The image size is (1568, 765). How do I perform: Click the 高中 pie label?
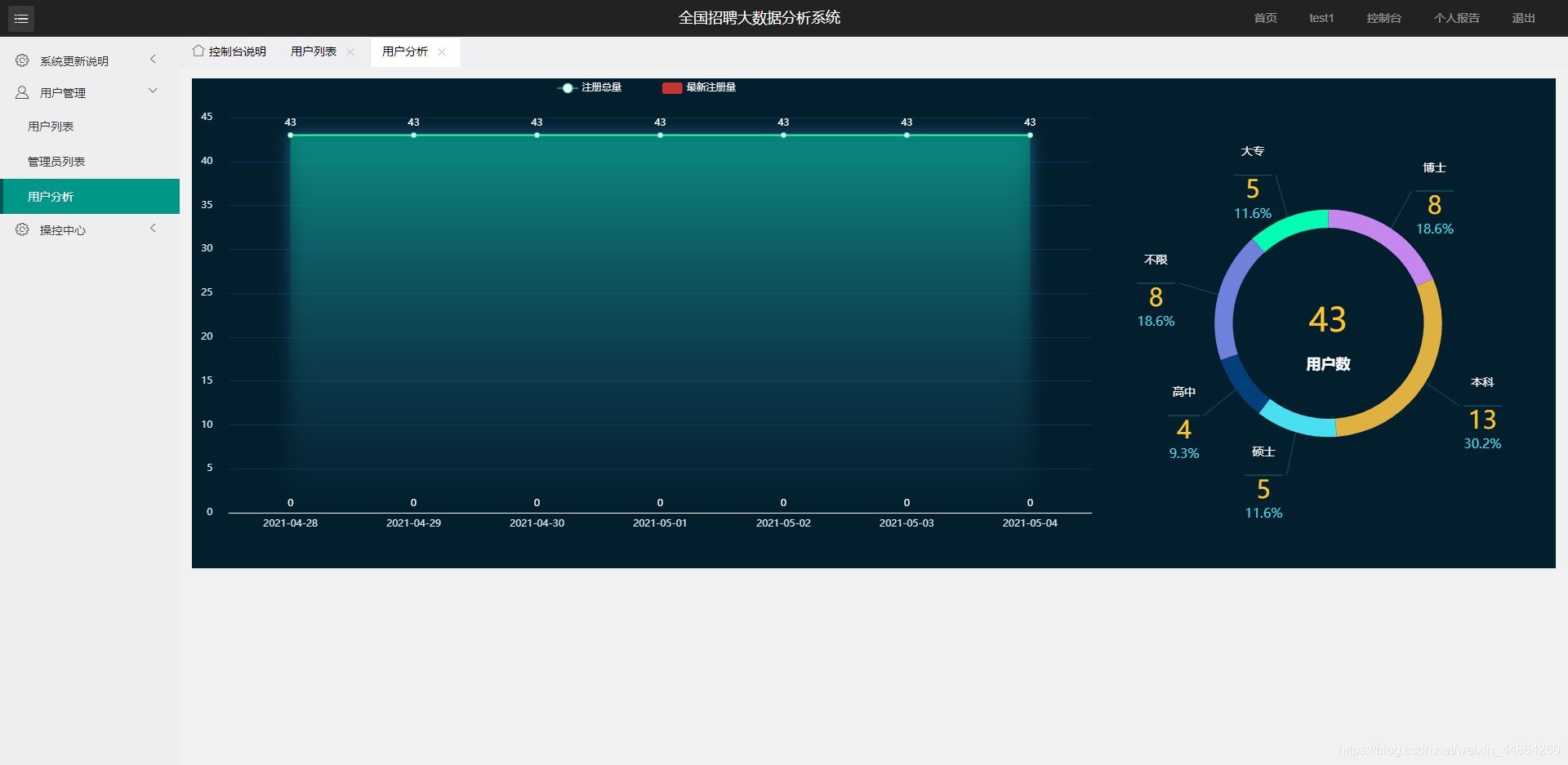pos(1183,392)
